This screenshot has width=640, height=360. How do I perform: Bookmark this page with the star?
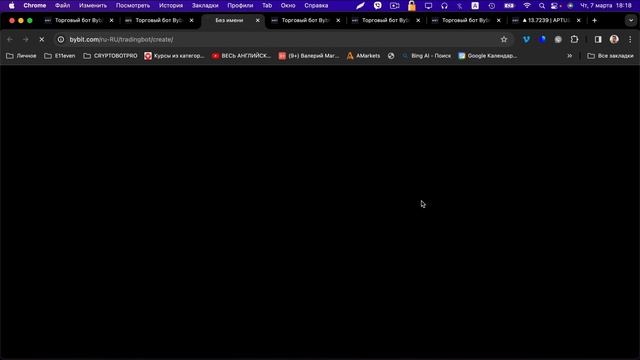(504, 40)
